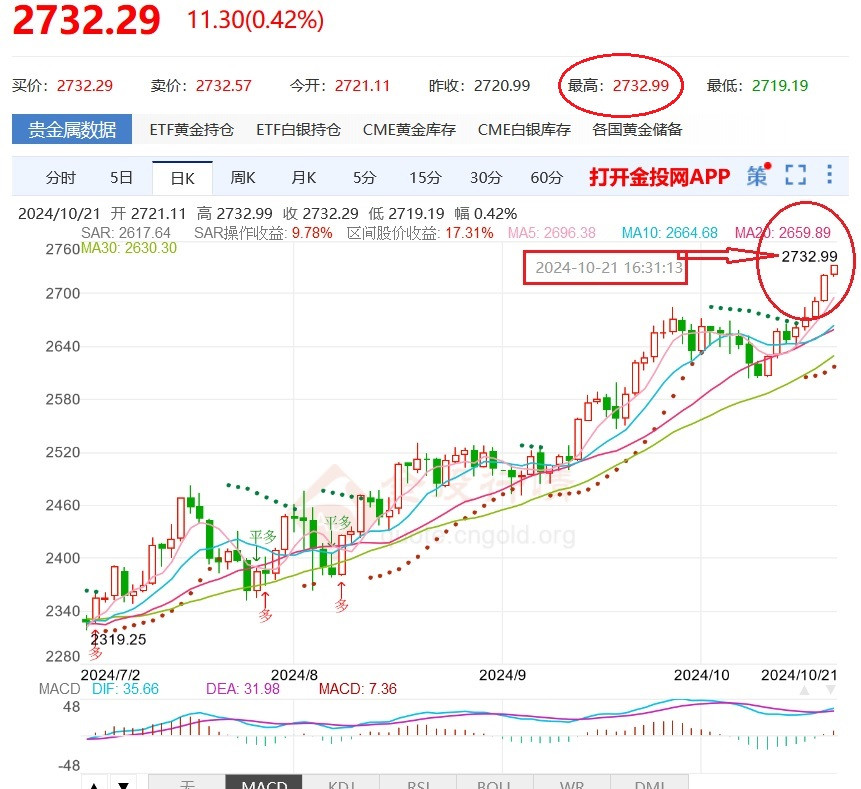Switch to 5分 interval chart
Image resolution: width=861 pixels, height=789 pixels.
pyautogui.click(x=364, y=178)
